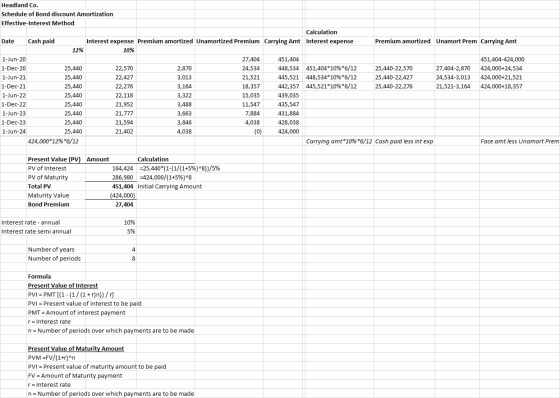Click calculation cell '24,534-3,013'
560x398 pixels.
point(453,78)
